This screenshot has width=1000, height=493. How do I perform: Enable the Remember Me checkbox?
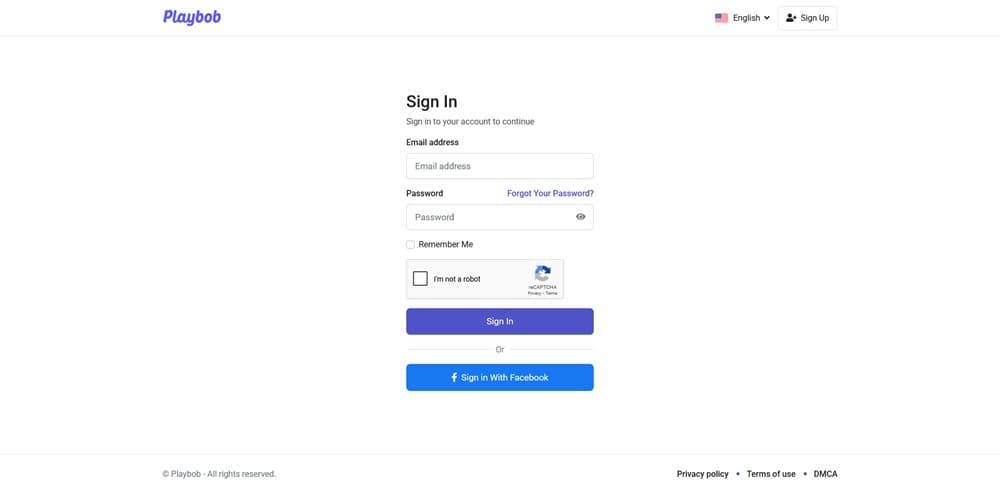(x=410, y=245)
